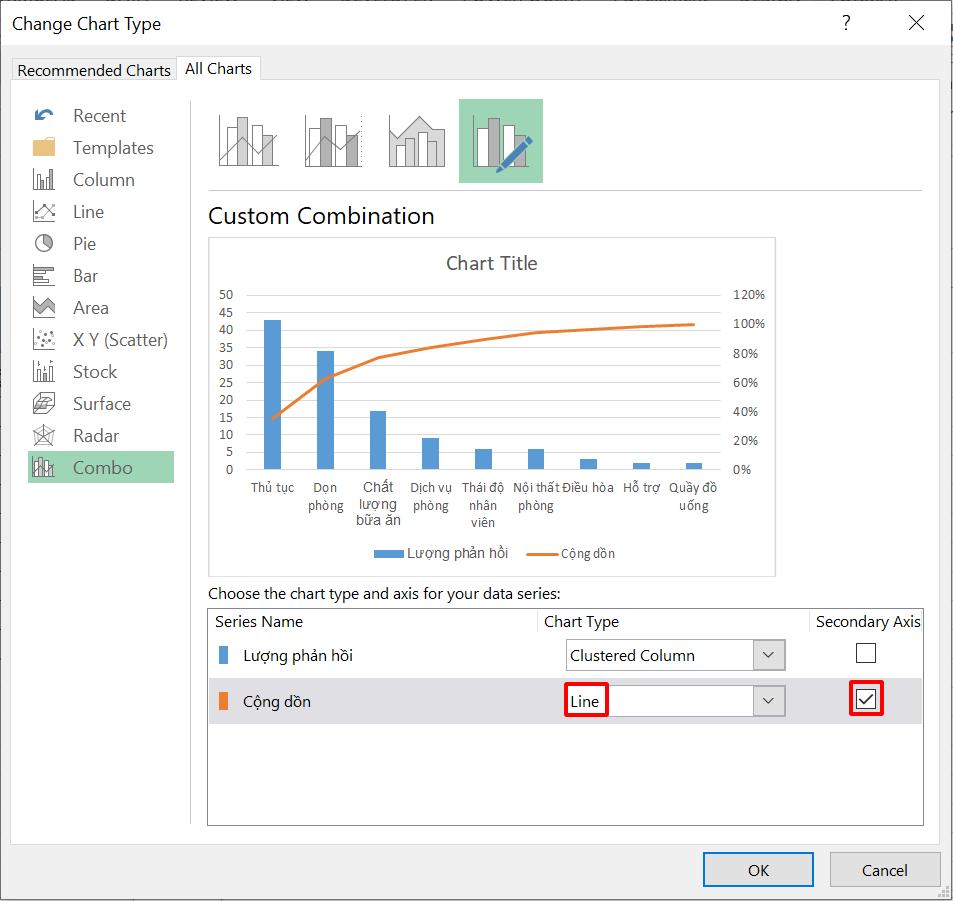Select the Combo category entry

pos(102,467)
